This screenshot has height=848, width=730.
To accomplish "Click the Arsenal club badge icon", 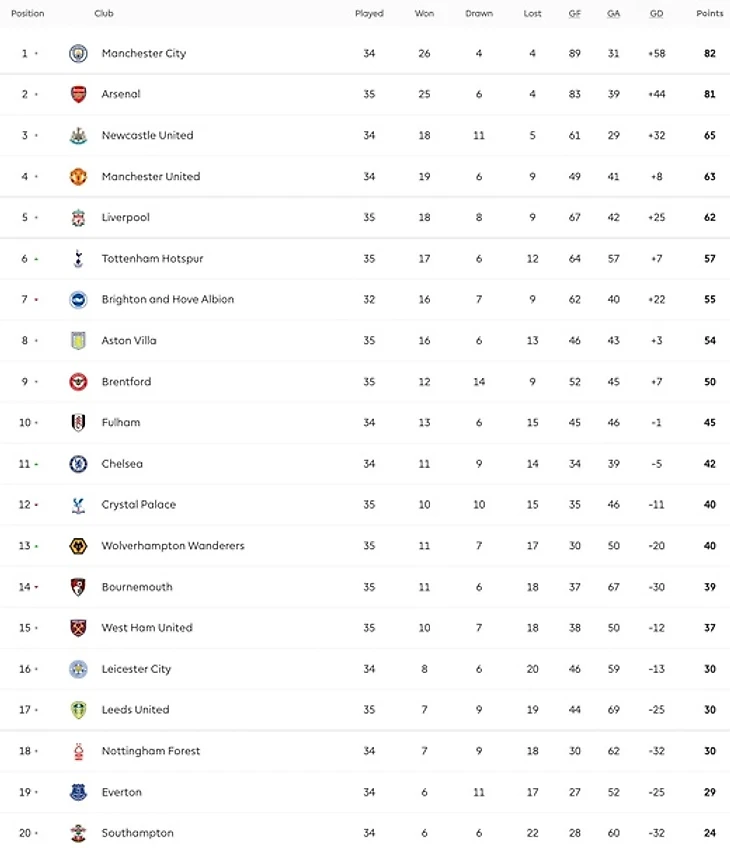I will [x=78, y=94].
